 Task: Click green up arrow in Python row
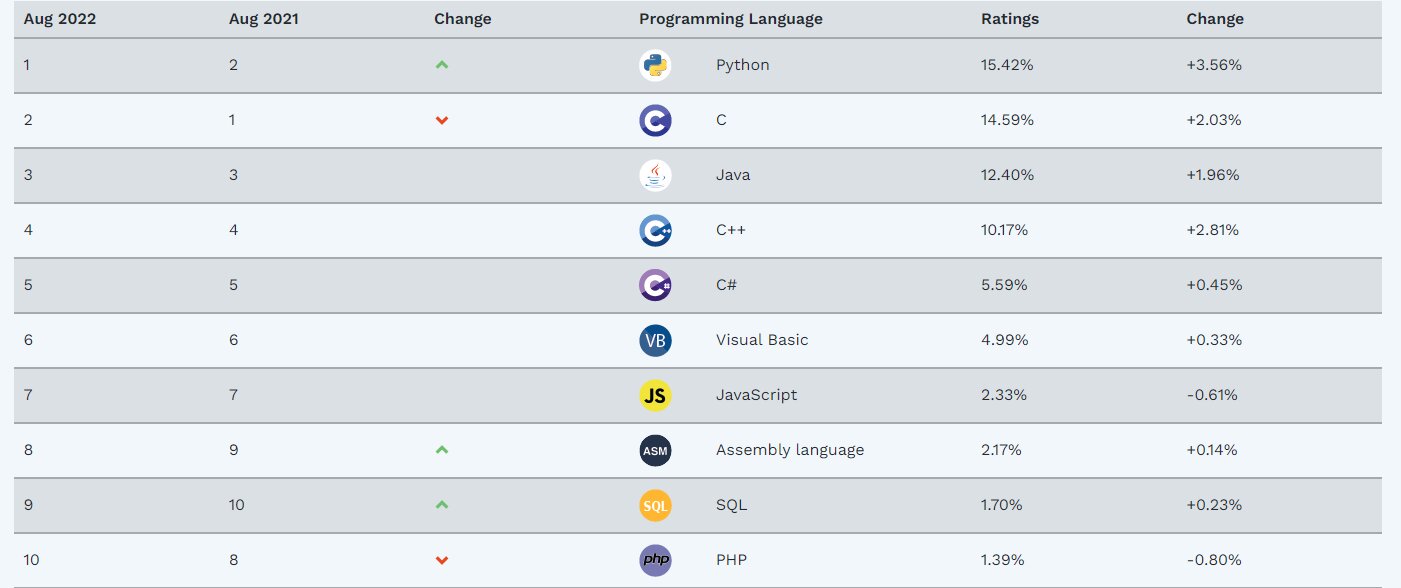click(x=442, y=65)
